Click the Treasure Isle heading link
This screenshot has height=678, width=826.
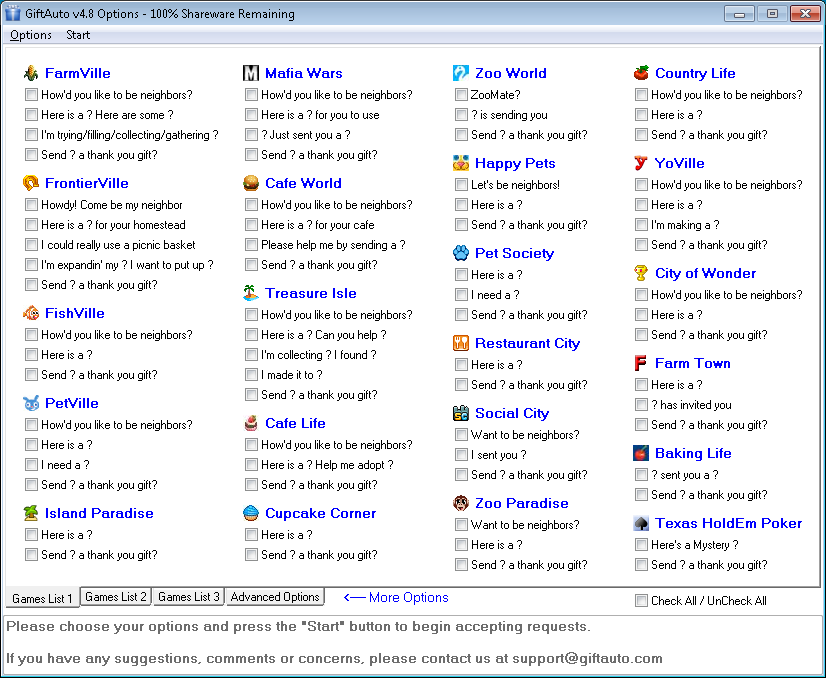coord(311,293)
